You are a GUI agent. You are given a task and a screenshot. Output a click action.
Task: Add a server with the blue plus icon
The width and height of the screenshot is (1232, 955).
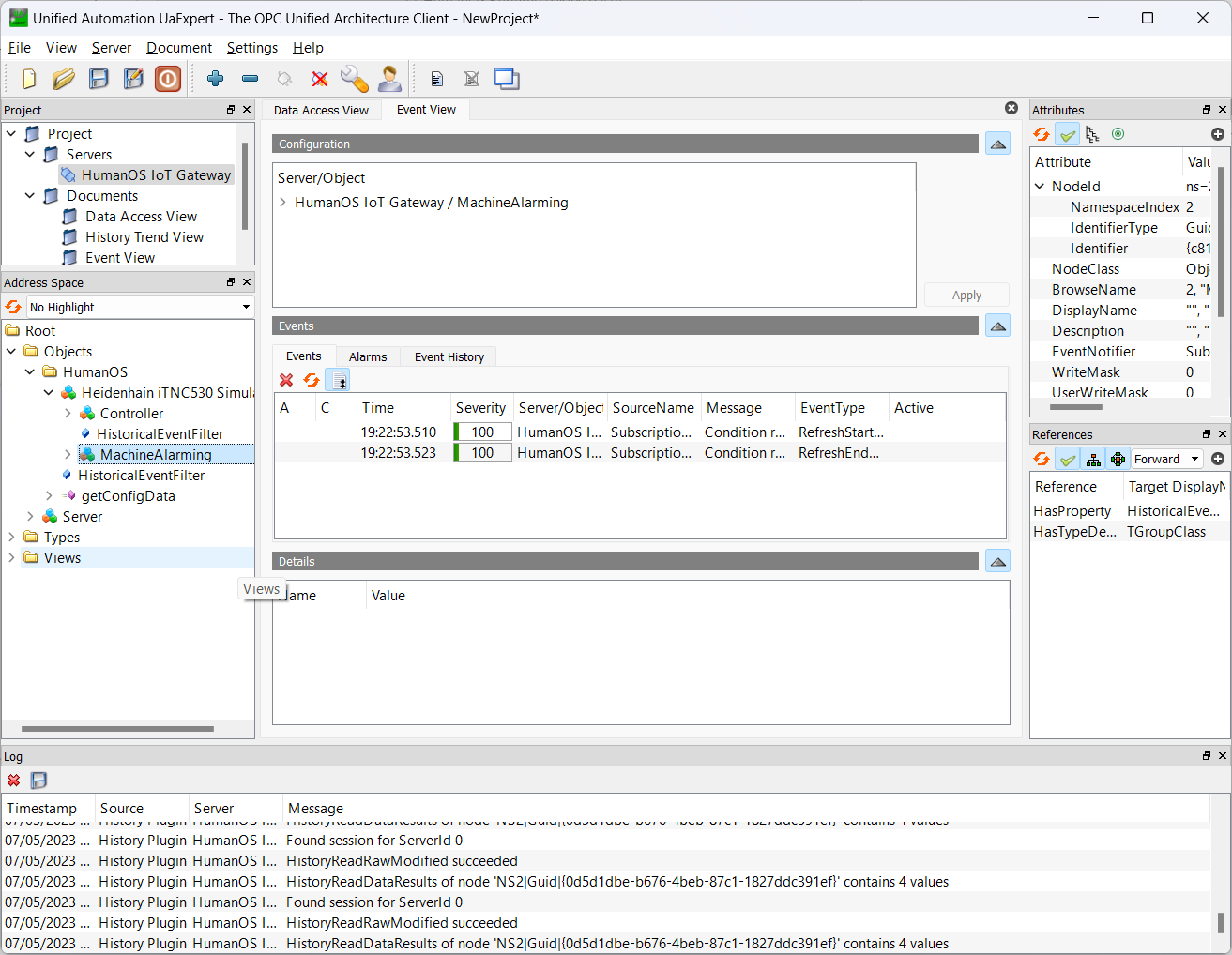216,79
